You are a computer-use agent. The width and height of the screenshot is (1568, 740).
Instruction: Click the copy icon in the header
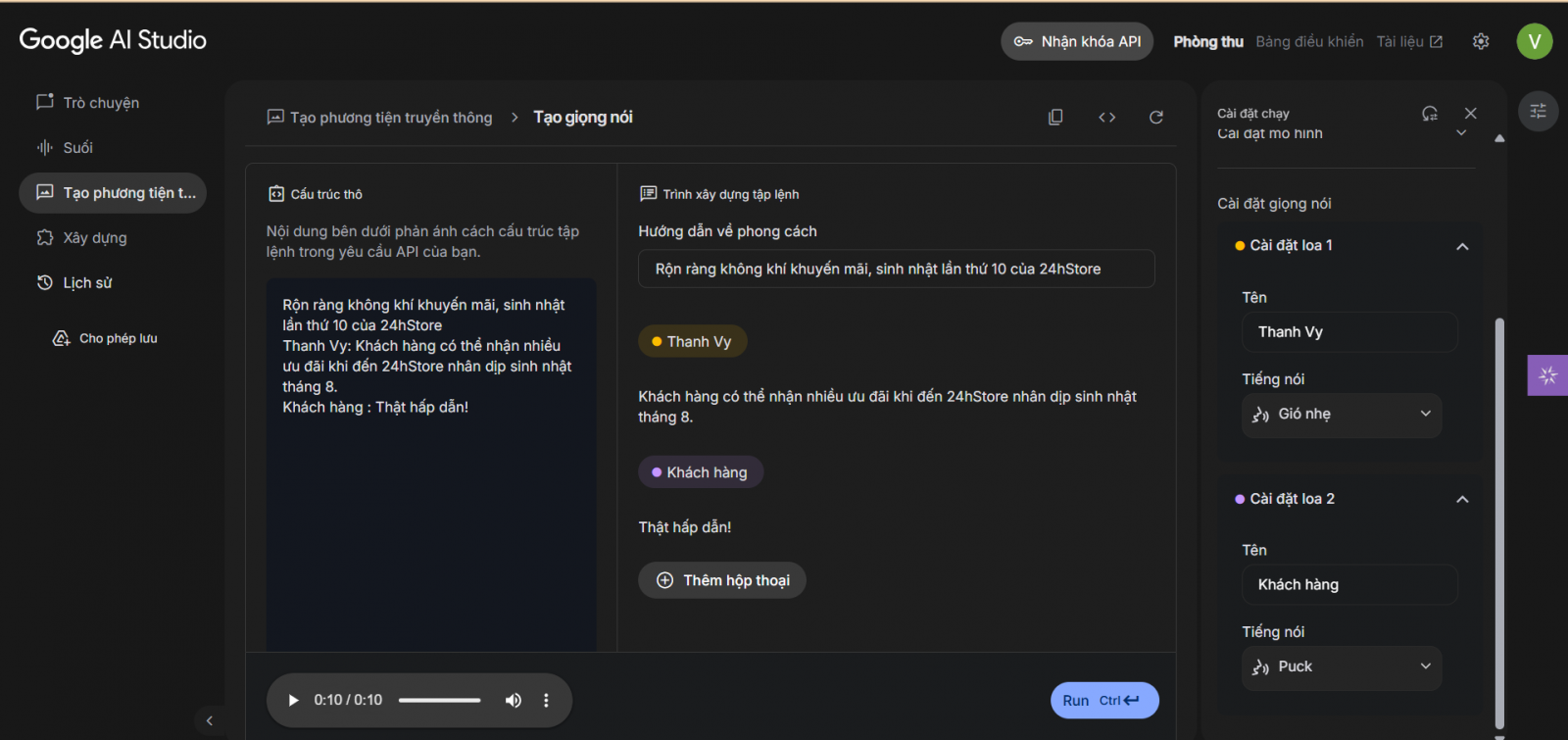(x=1055, y=118)
